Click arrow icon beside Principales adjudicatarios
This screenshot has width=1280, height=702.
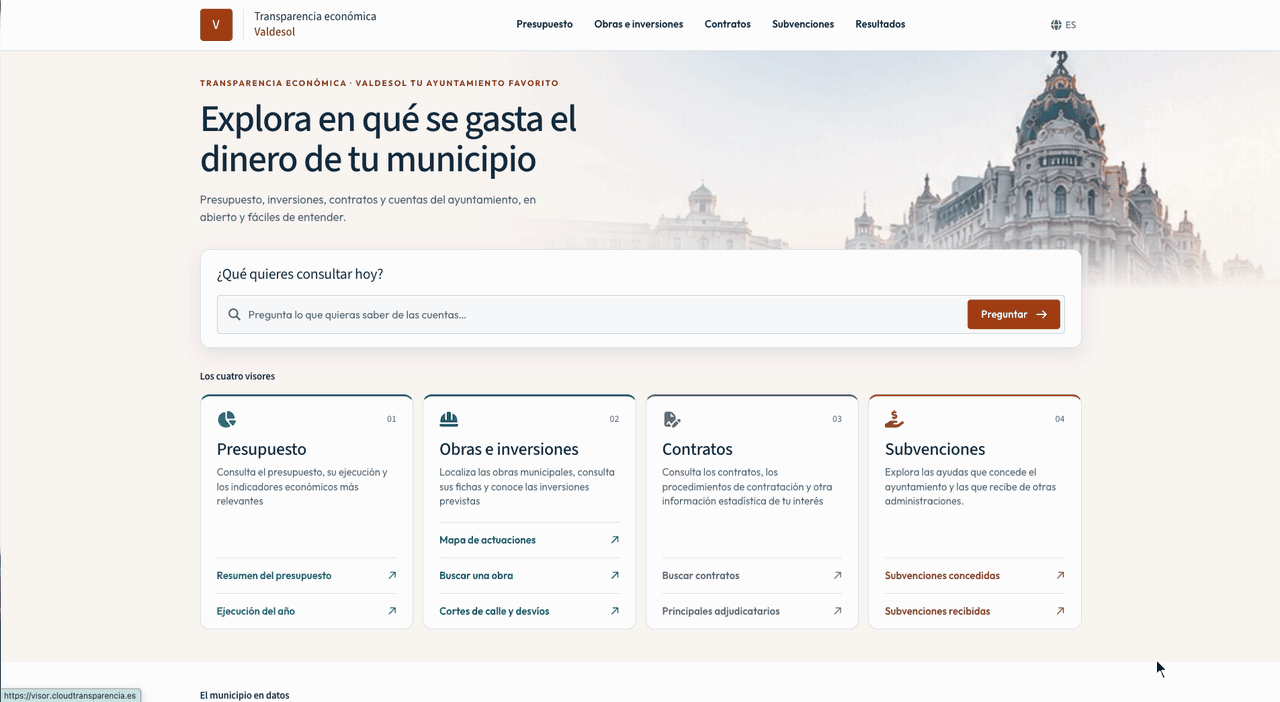[x=837, y=611]
